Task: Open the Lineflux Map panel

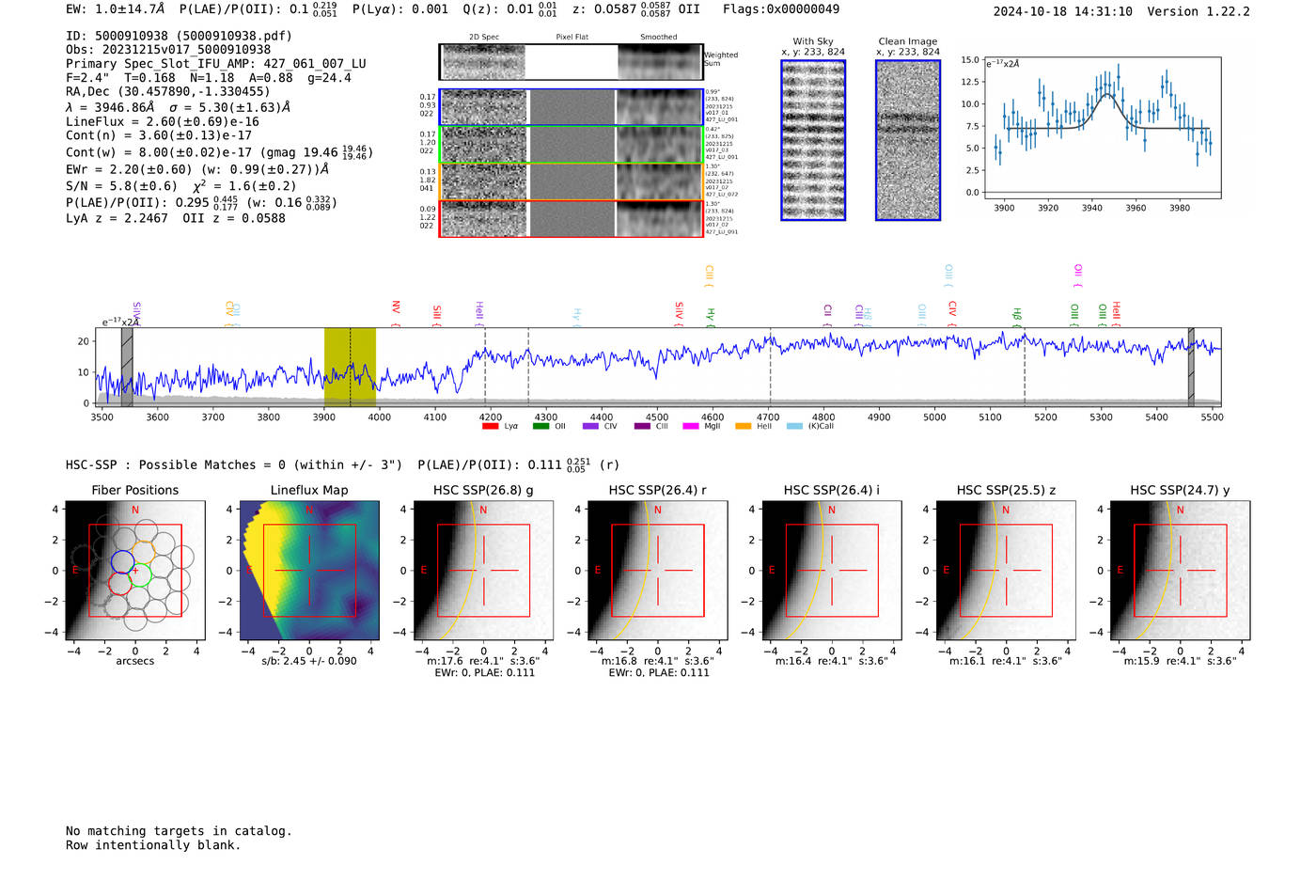Action: [309, 571]
